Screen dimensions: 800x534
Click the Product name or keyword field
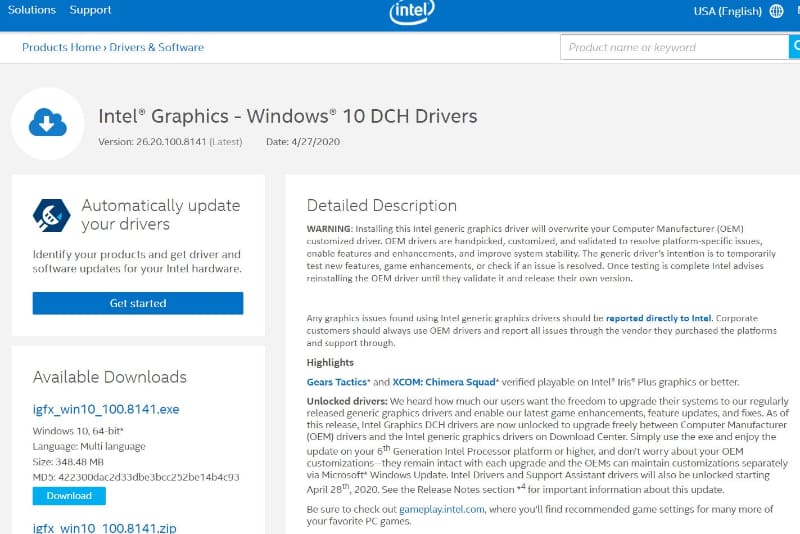coord(674,47)
